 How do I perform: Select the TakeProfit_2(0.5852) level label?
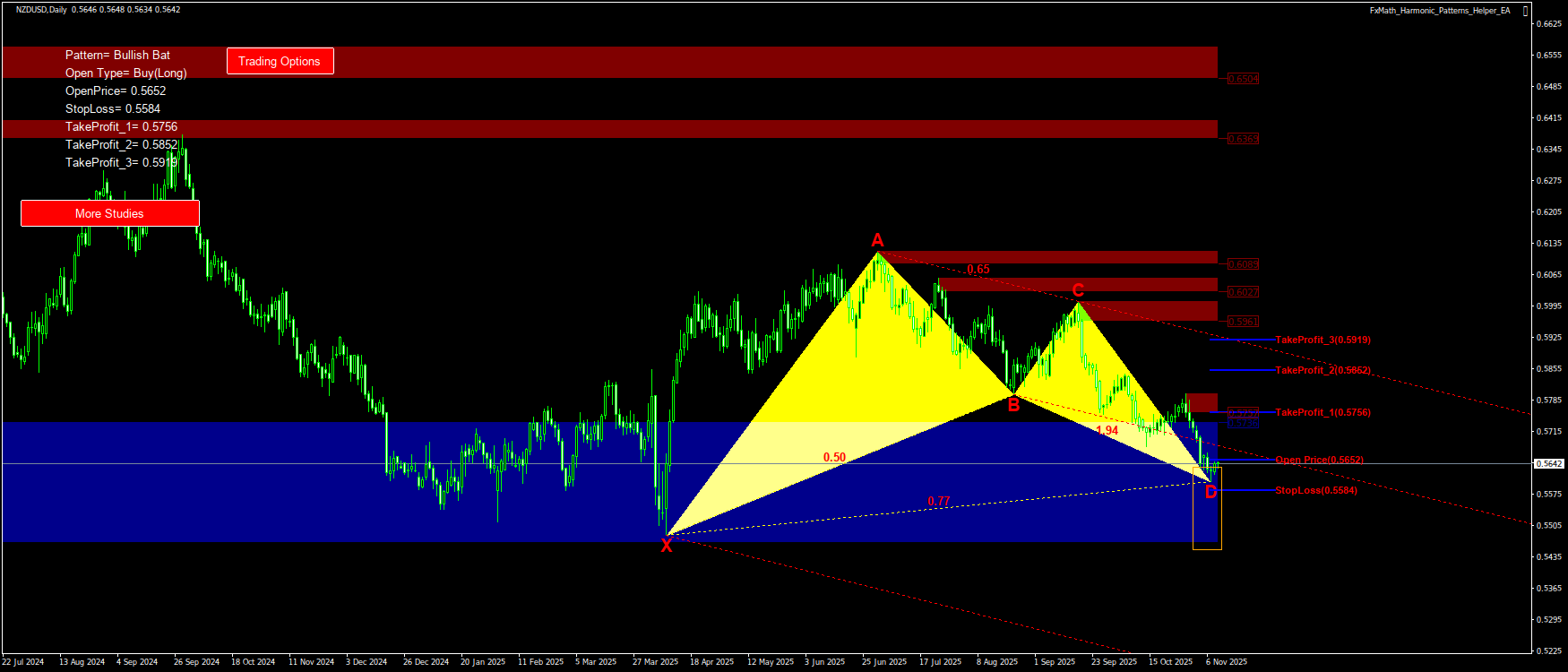(x=1322, y=370)
